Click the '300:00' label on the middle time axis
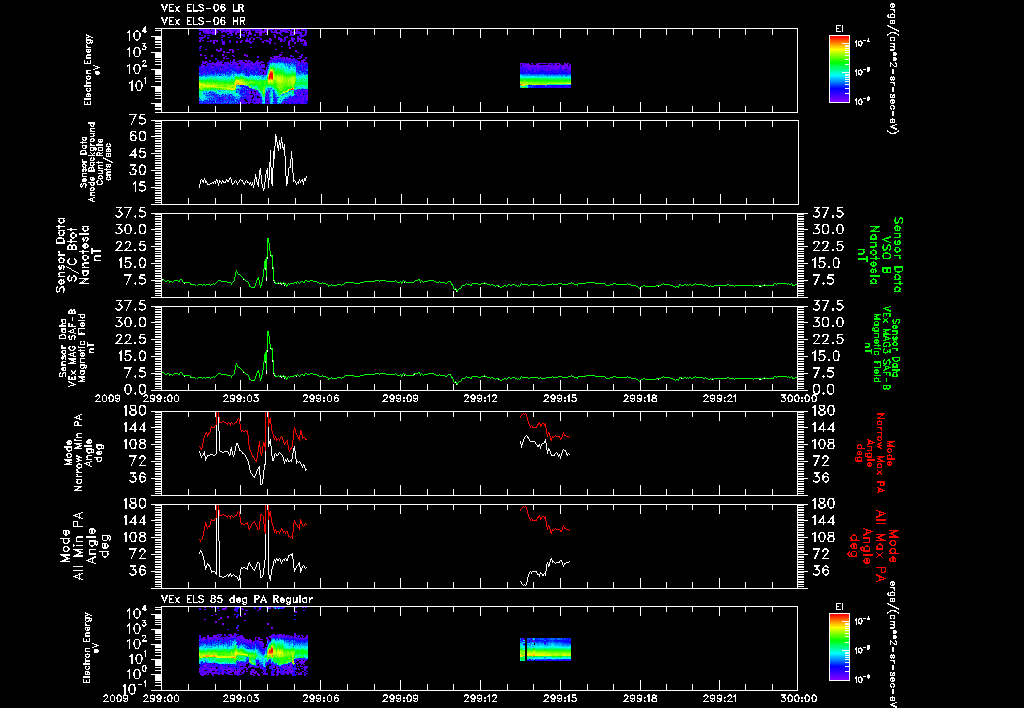The image size is (1024, 708). tap(798, 398)
